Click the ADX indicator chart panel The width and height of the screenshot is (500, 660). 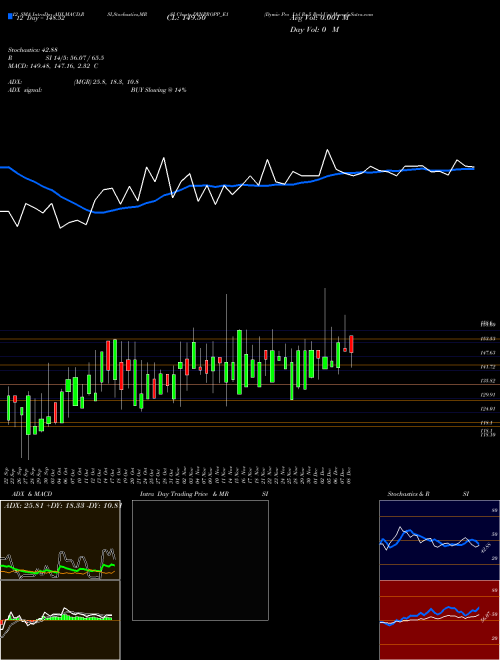tap(60, 540)
